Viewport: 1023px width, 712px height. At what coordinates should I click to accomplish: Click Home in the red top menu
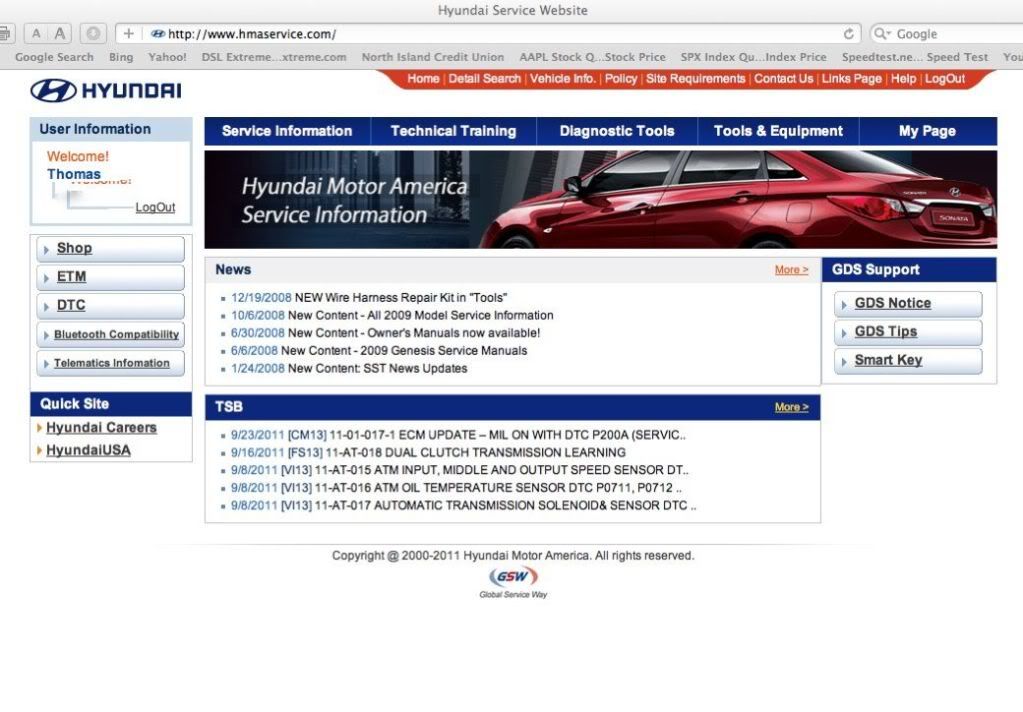[423, 79]
